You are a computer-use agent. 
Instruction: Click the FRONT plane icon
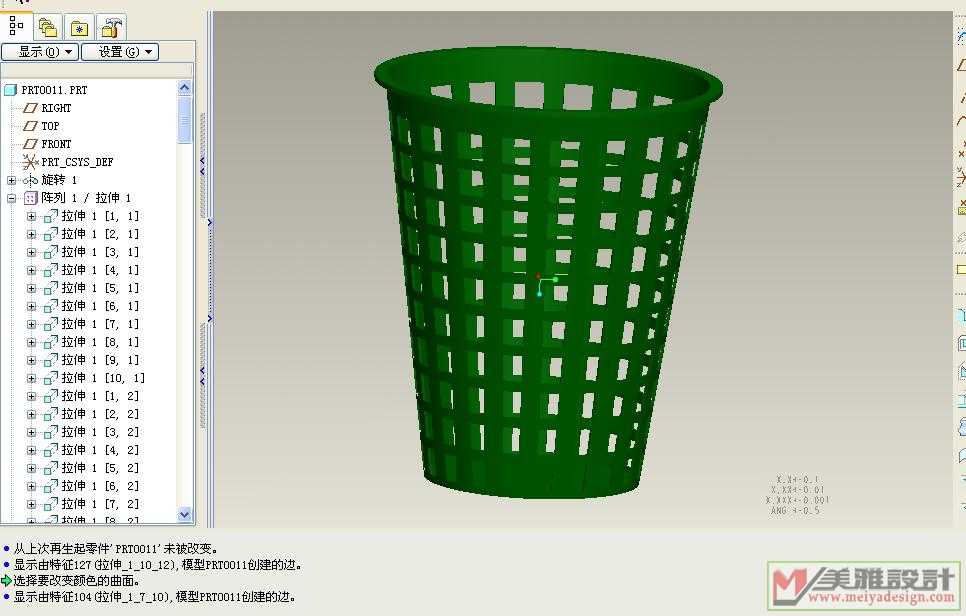click(30, 144)
